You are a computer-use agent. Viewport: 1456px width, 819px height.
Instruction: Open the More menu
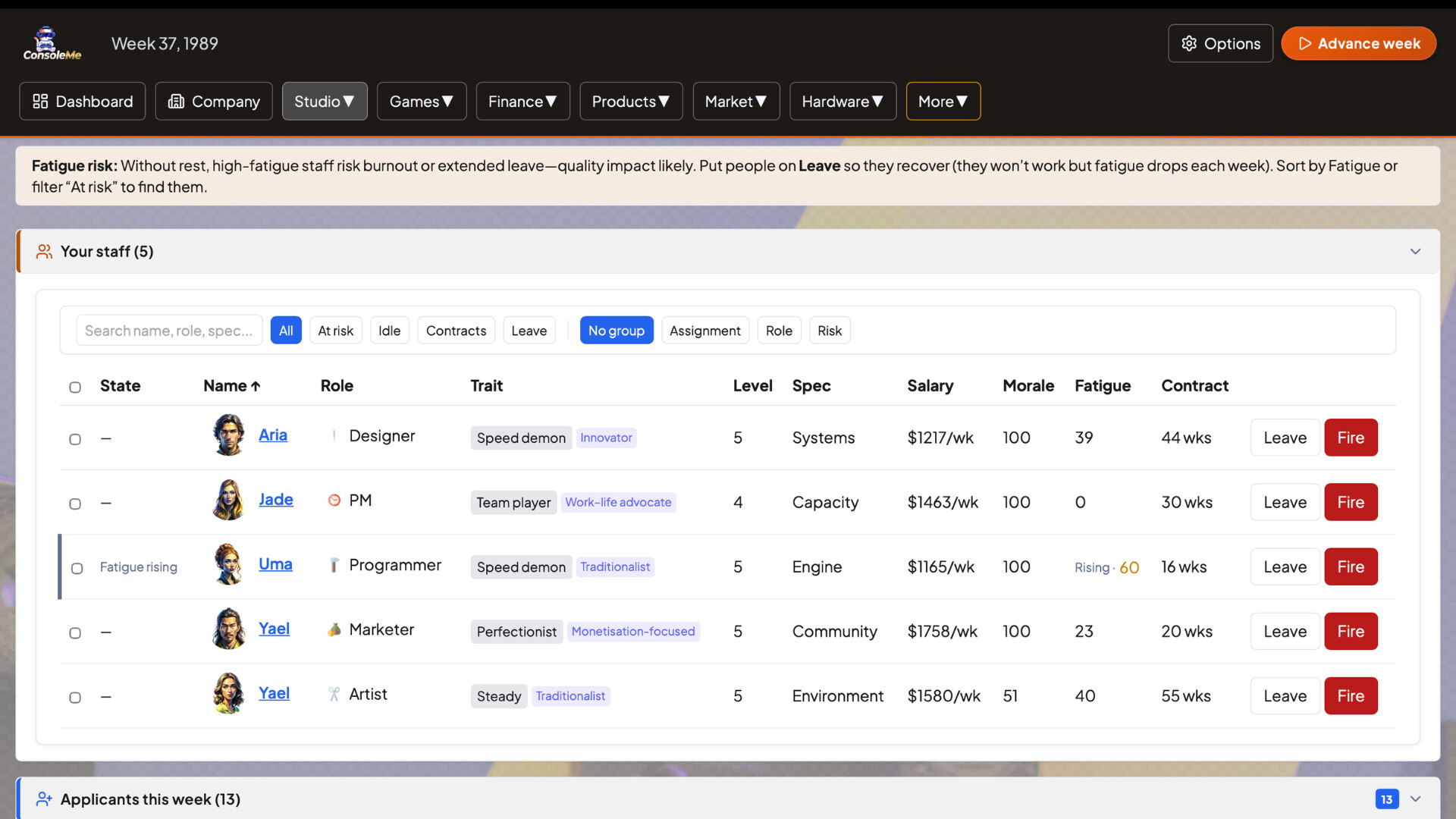943,101
